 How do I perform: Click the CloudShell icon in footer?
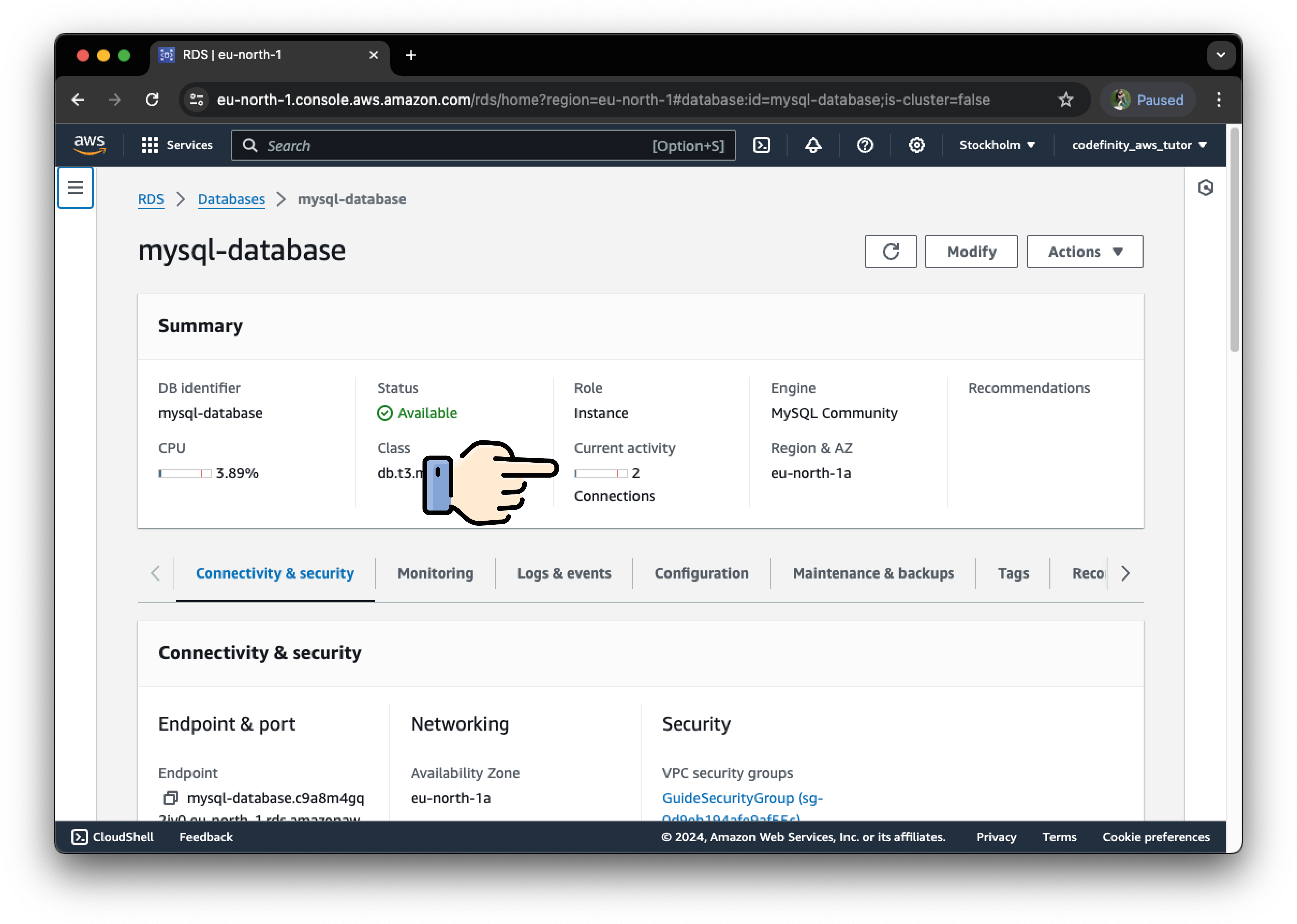click(80, 836)
